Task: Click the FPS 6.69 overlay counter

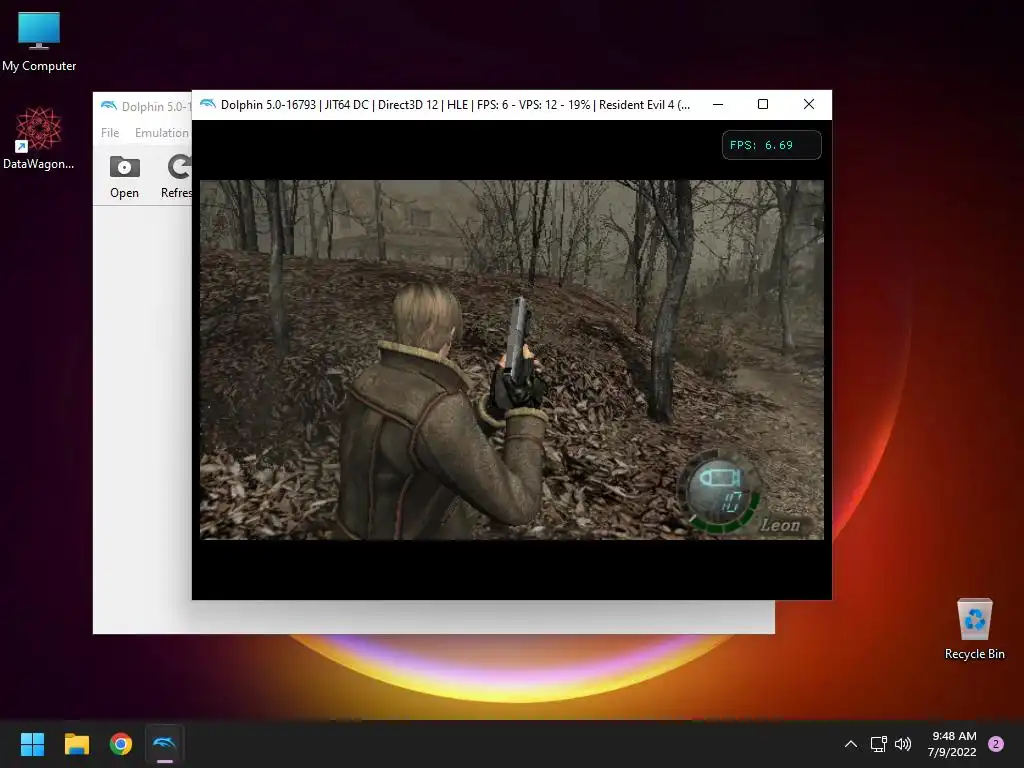Action: point(771,145)
